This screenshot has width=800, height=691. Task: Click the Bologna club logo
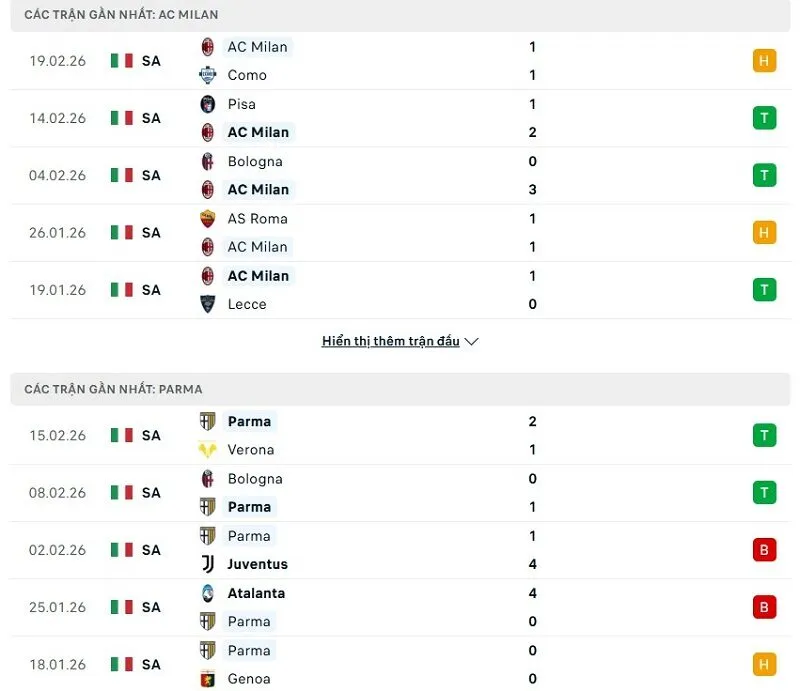[210, 161]
